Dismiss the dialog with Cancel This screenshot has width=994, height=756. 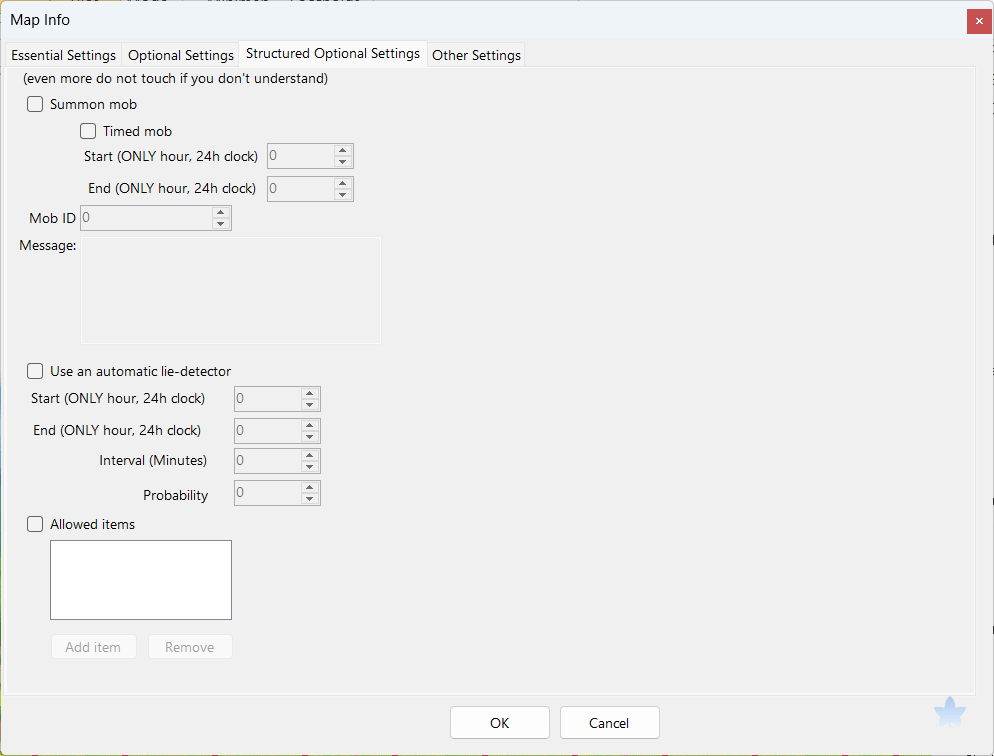pos(609,722)
